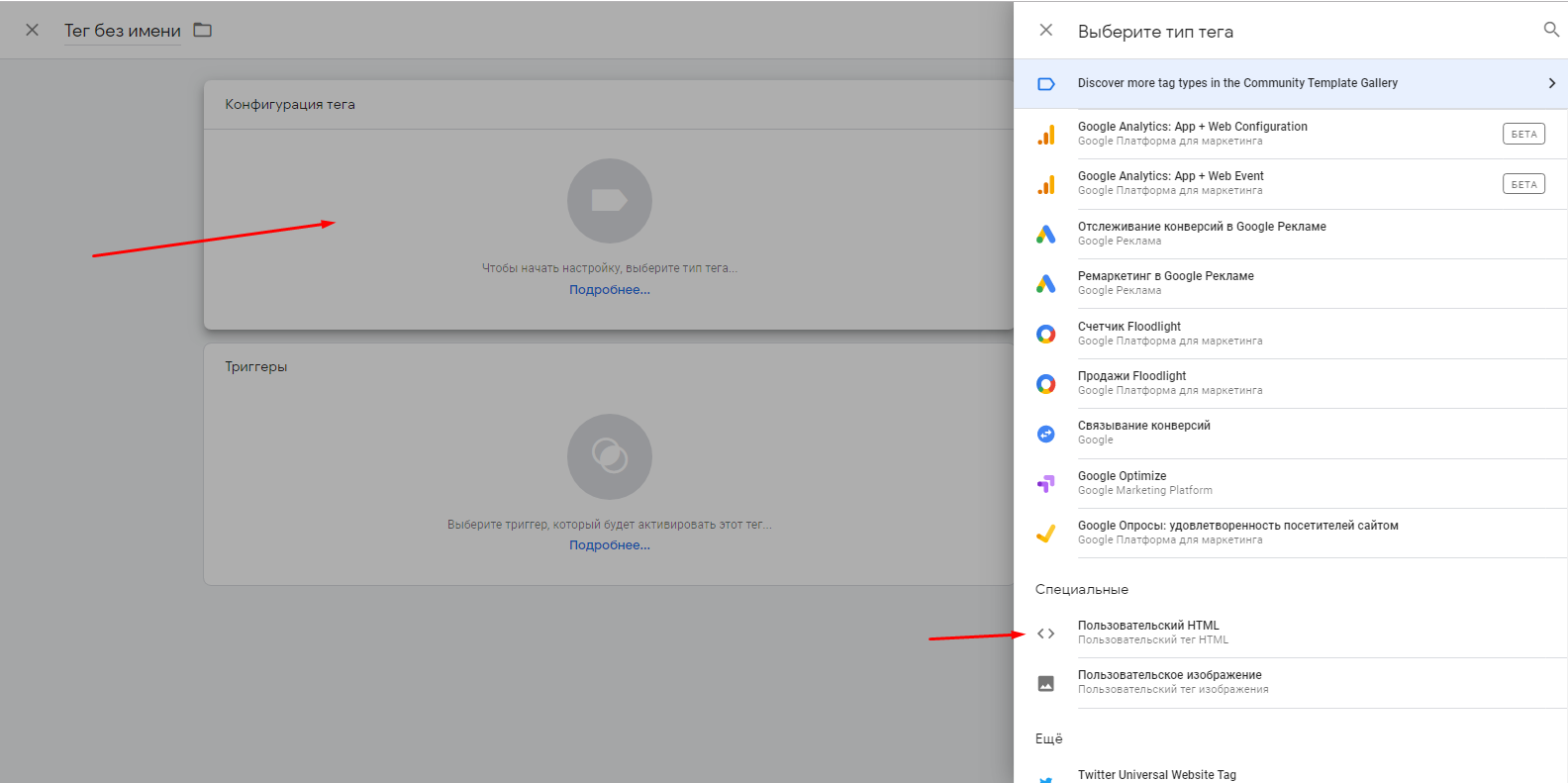Choose the Custom HTML code icon
Image resolution: width=1568 pixels, height=783 pixels.
click(1045, 634)
